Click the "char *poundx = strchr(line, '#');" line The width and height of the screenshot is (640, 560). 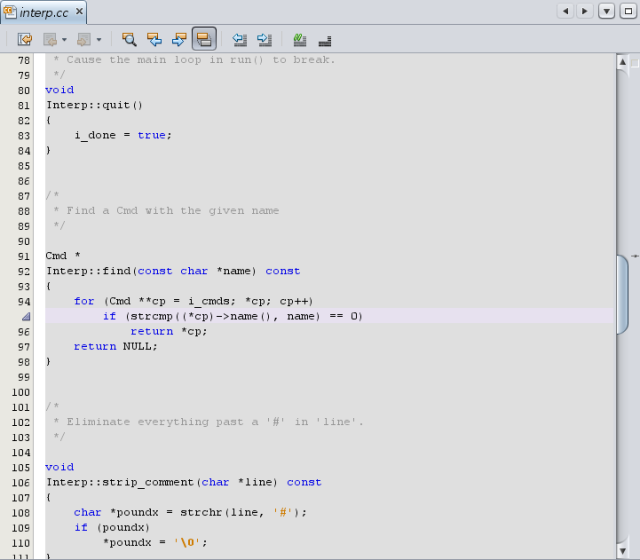190,513
